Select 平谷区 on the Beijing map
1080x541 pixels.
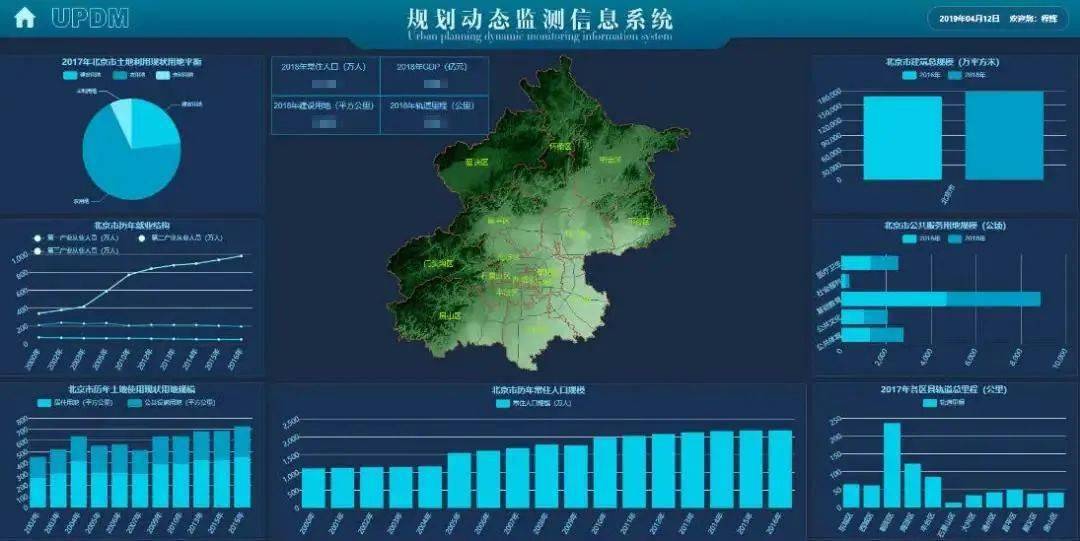(x=638, y=222)
